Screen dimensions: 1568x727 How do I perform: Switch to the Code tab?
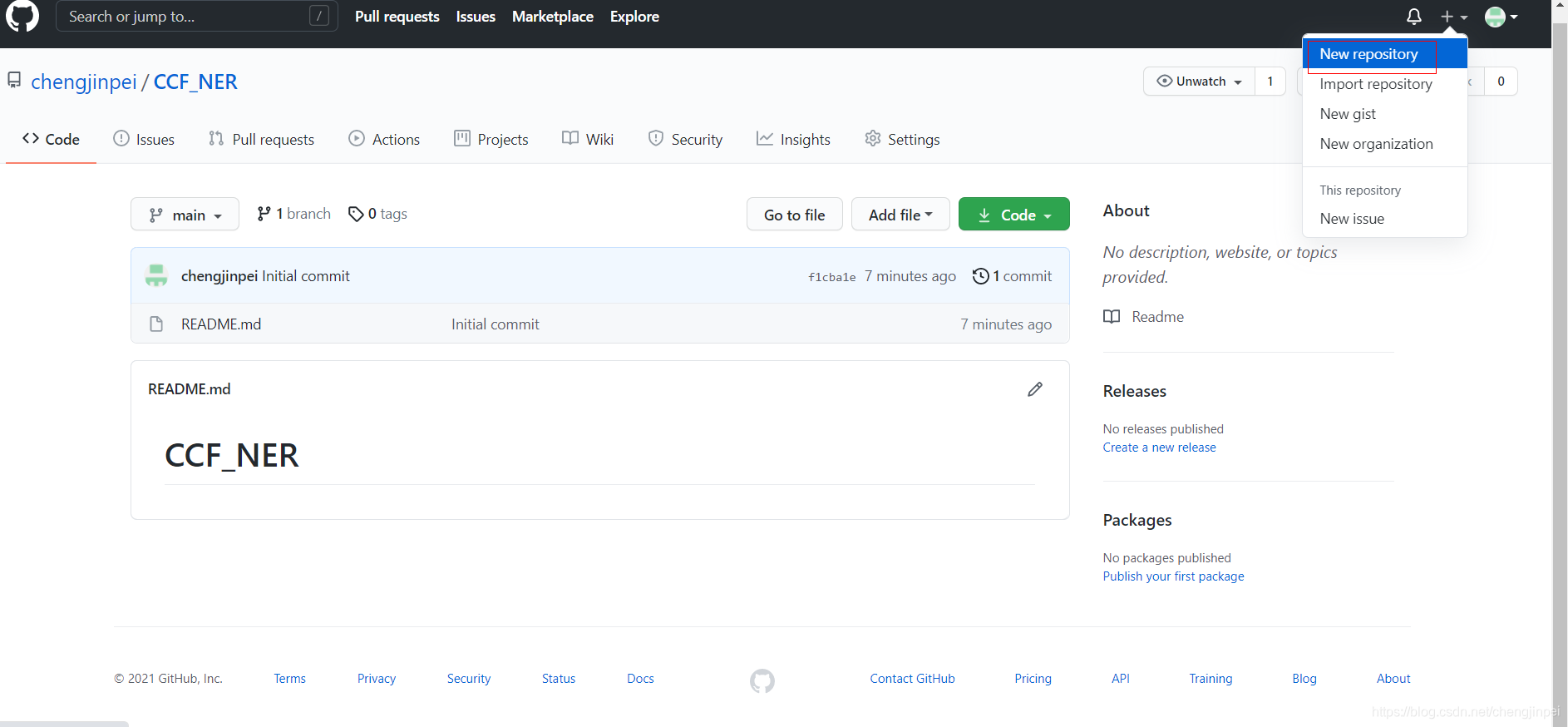pyautogui.click(x=52, y=140)
